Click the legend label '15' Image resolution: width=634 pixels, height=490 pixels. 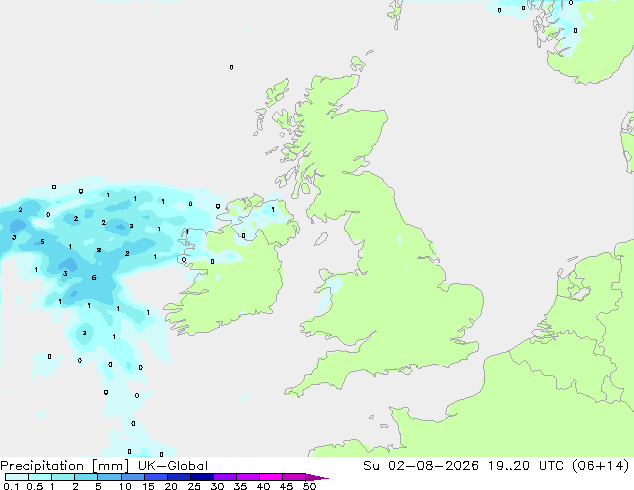[x=148, y=486]
